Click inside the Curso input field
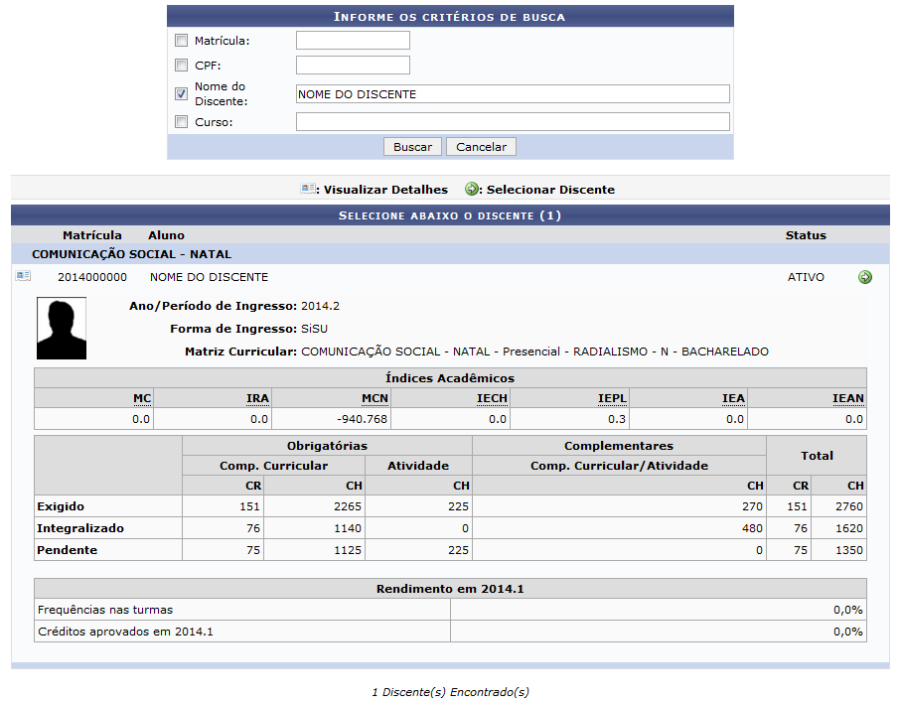The image size is (900, 705). (512, 122)
